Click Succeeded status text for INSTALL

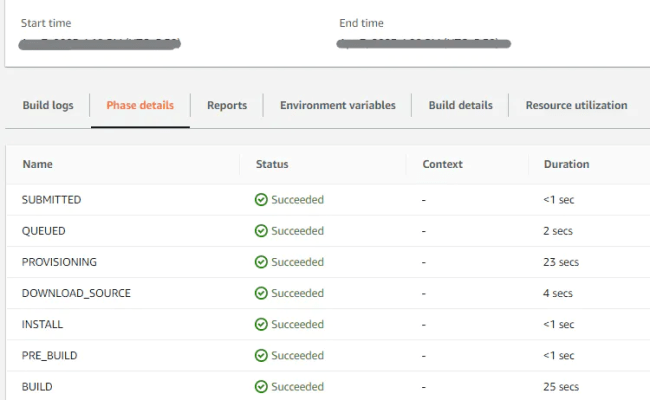[x=297, y=324]
